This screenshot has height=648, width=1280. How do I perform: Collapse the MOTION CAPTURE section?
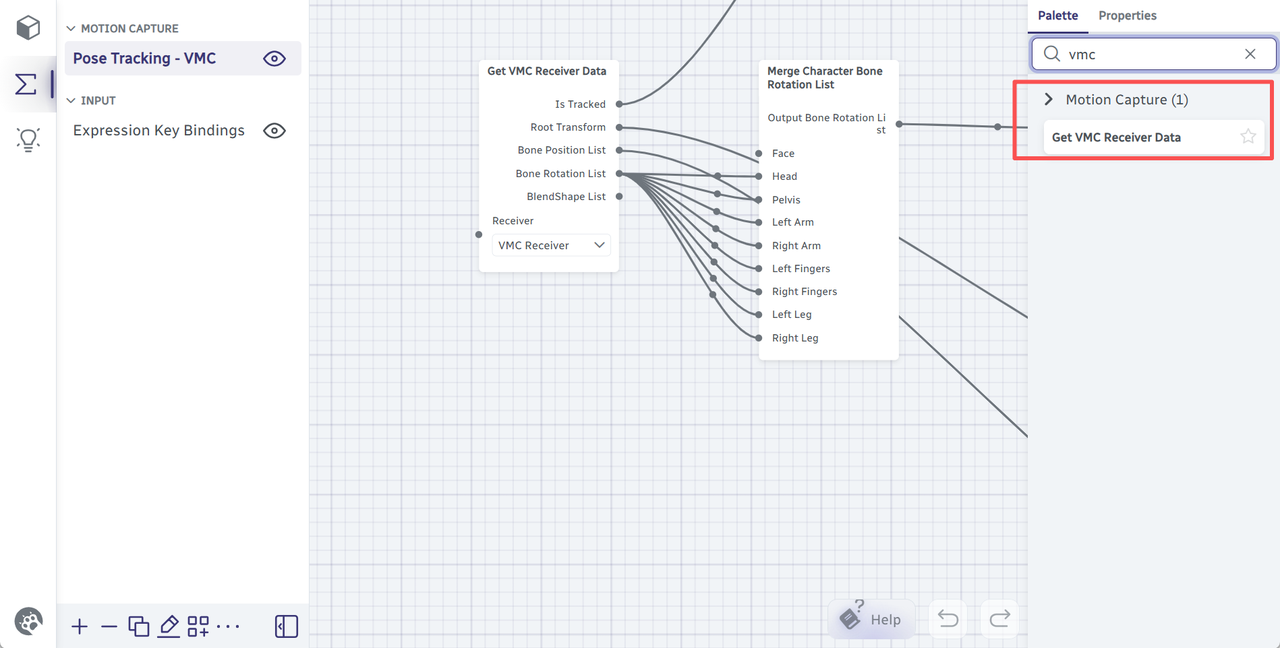71,29
